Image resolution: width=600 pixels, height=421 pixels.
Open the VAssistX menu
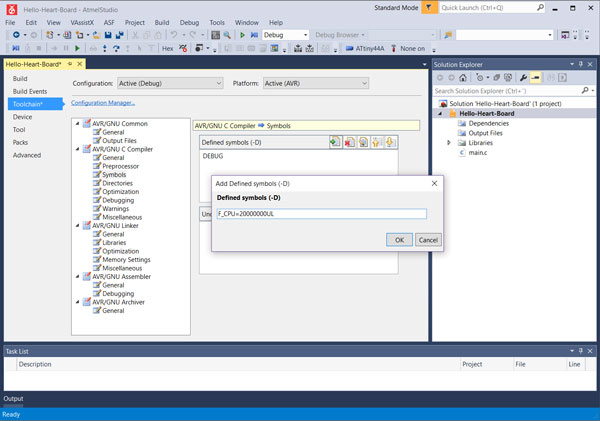[x=82, y=23]
